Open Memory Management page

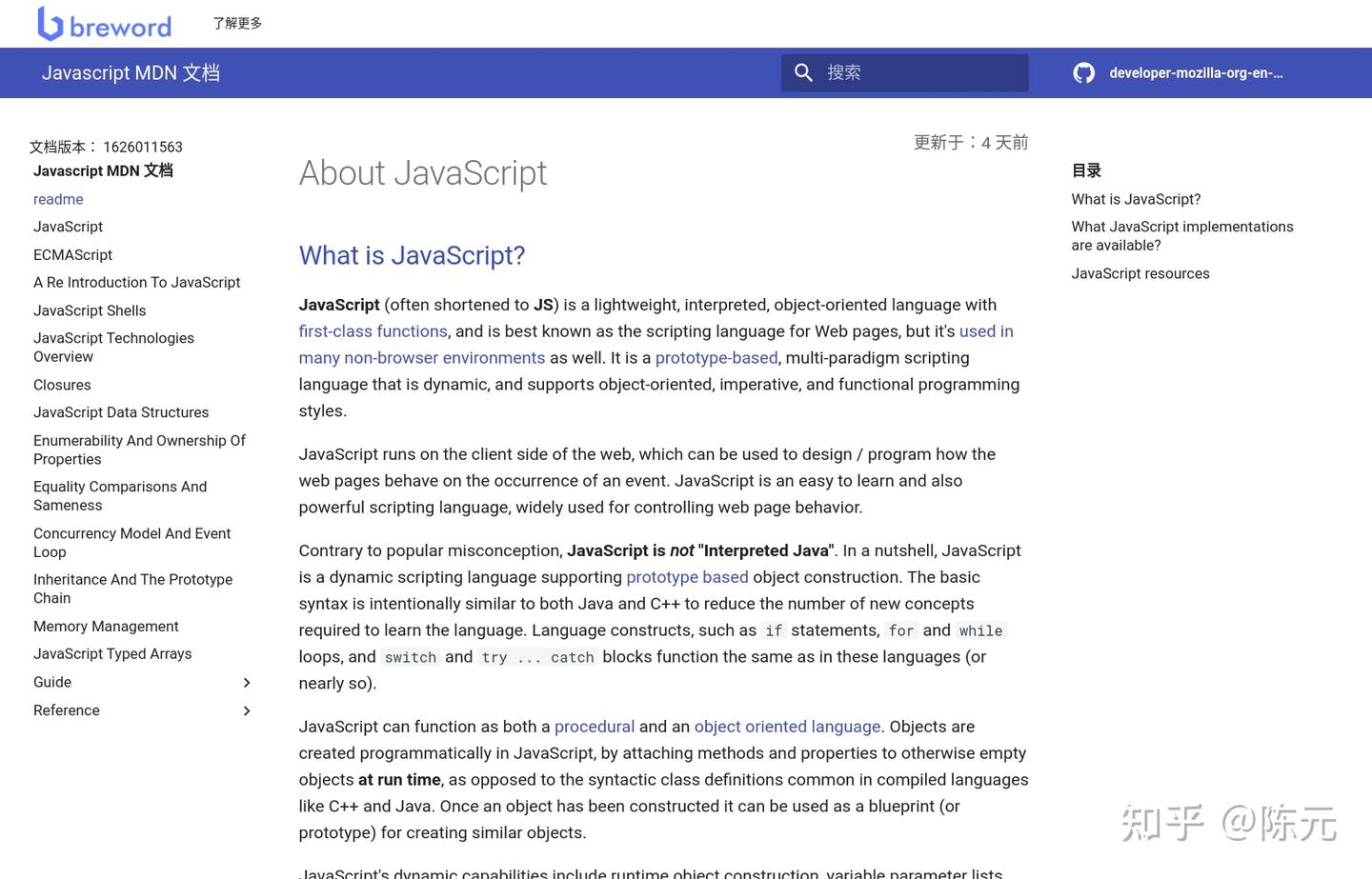click(x=106, y=626)
